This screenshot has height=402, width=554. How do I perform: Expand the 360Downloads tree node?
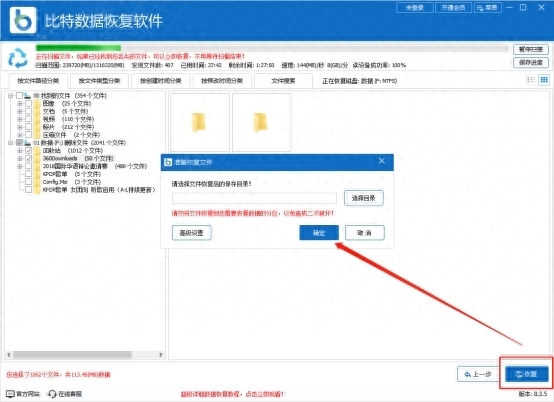pos(20,158)
